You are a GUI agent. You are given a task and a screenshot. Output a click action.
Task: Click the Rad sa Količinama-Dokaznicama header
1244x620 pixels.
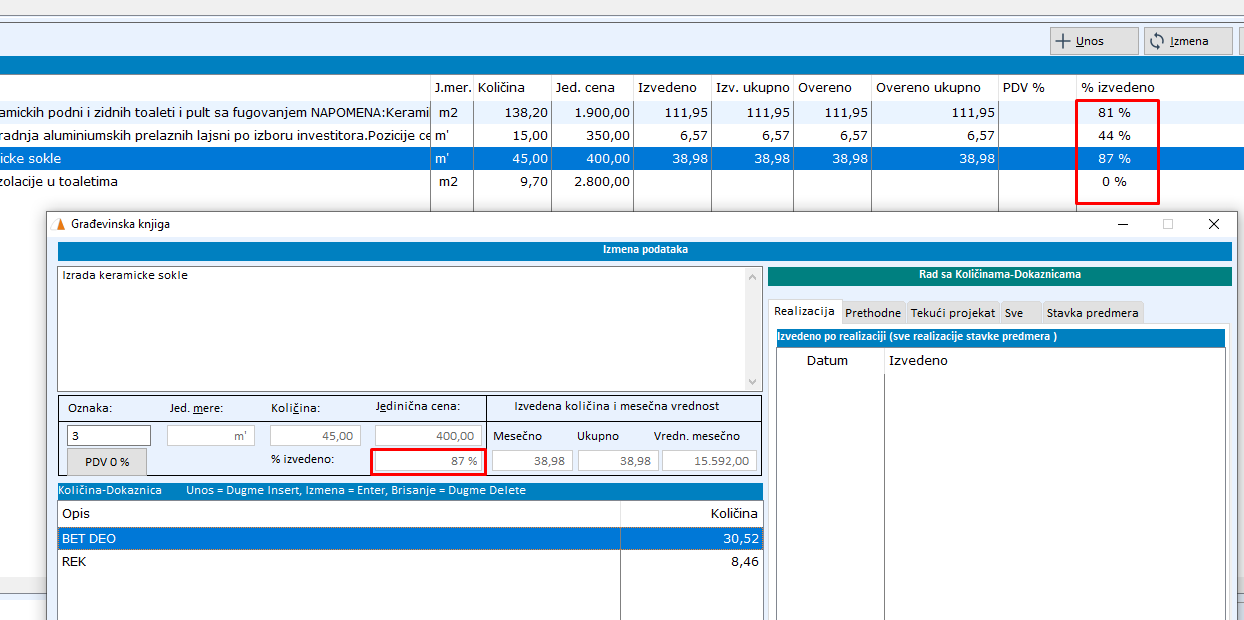1000,275
